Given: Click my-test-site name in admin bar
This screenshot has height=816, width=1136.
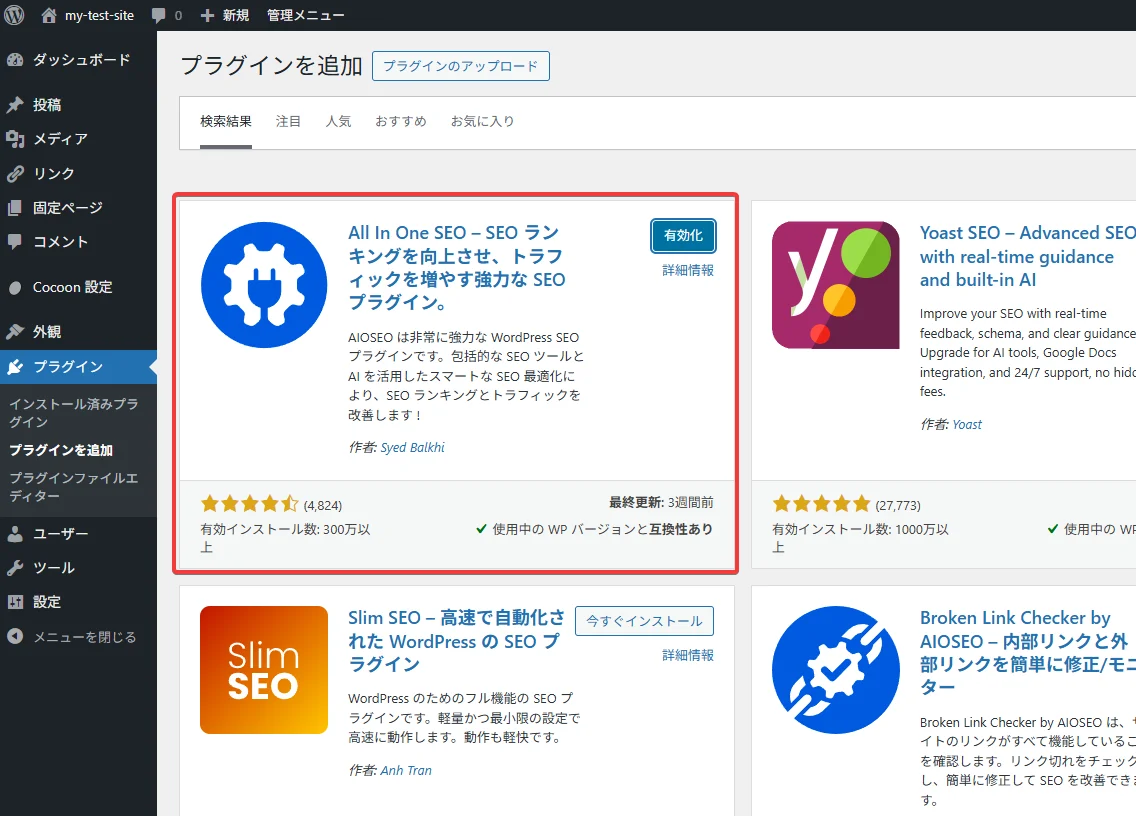Looking at the screenshot, I should [99, 15].
